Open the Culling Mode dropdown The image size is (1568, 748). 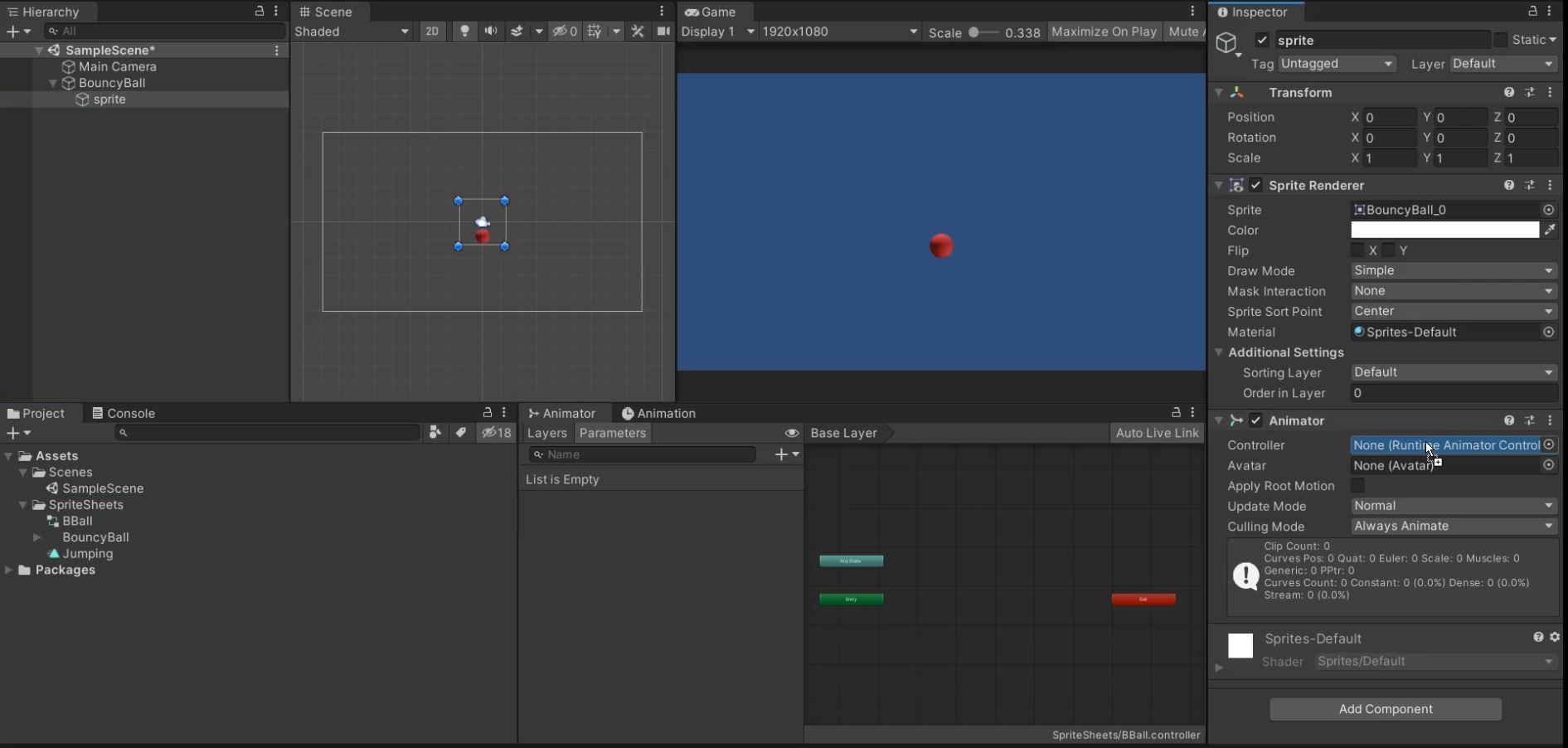click(1453, 527)
